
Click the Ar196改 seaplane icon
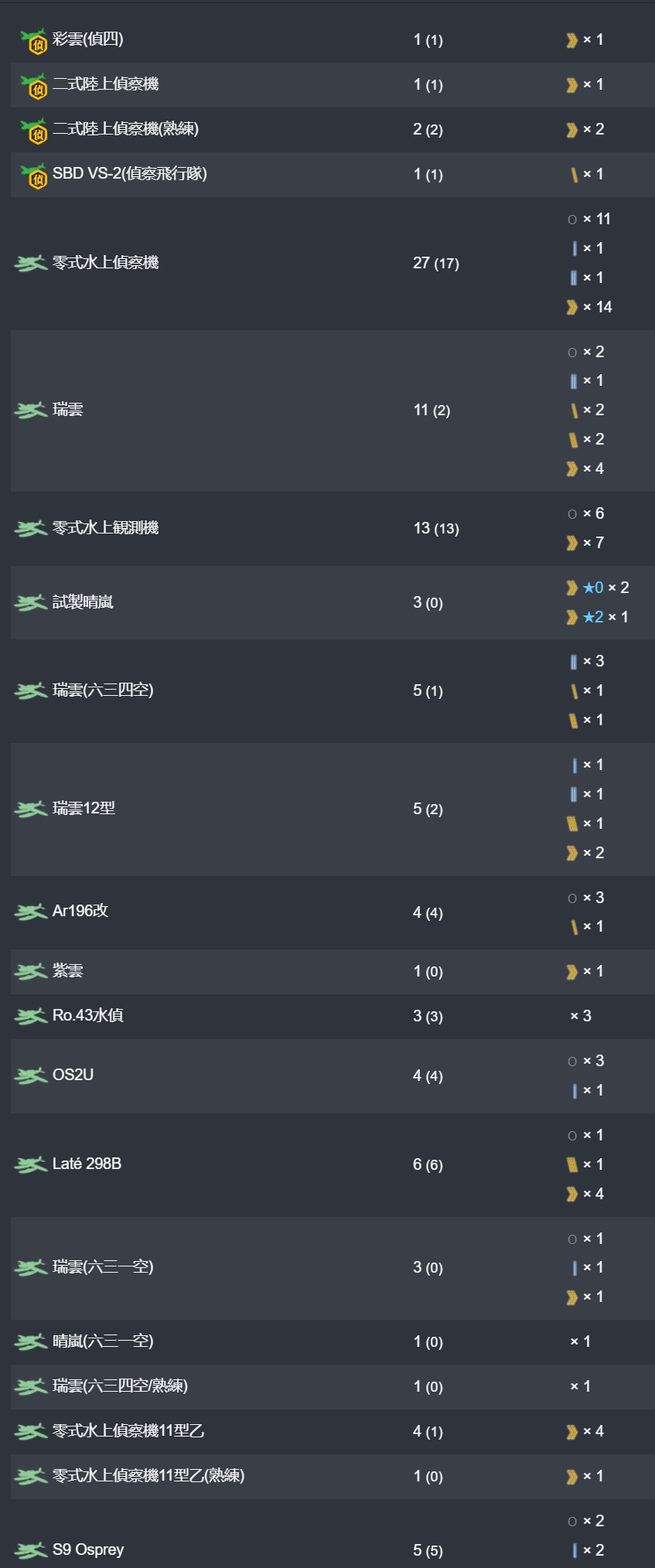[31, 912]
